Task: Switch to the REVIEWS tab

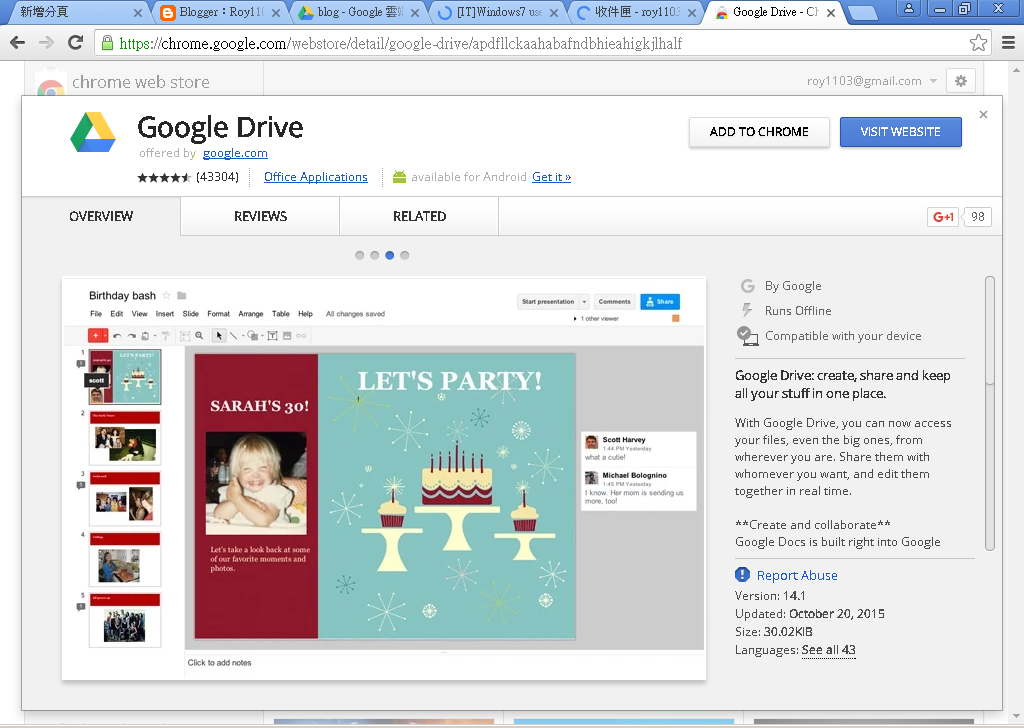Action: pos(260,216)
